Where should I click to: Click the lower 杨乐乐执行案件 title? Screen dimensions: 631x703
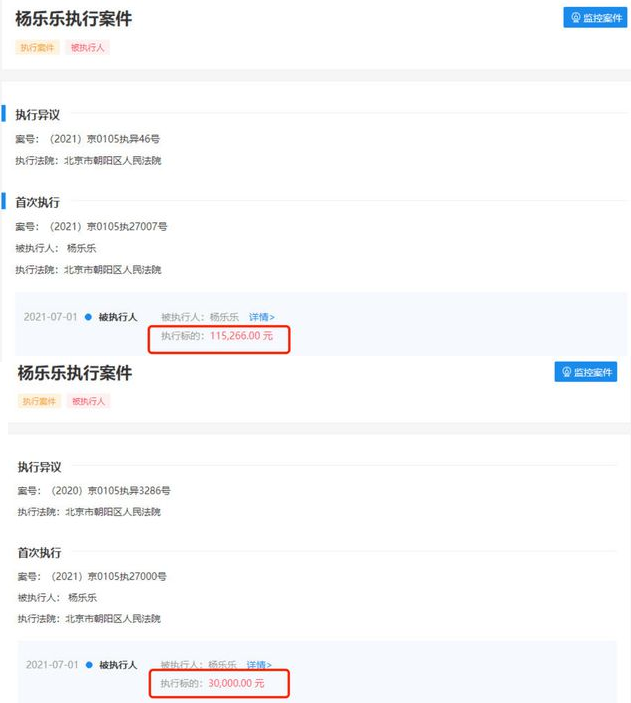(x=74, y=373)
